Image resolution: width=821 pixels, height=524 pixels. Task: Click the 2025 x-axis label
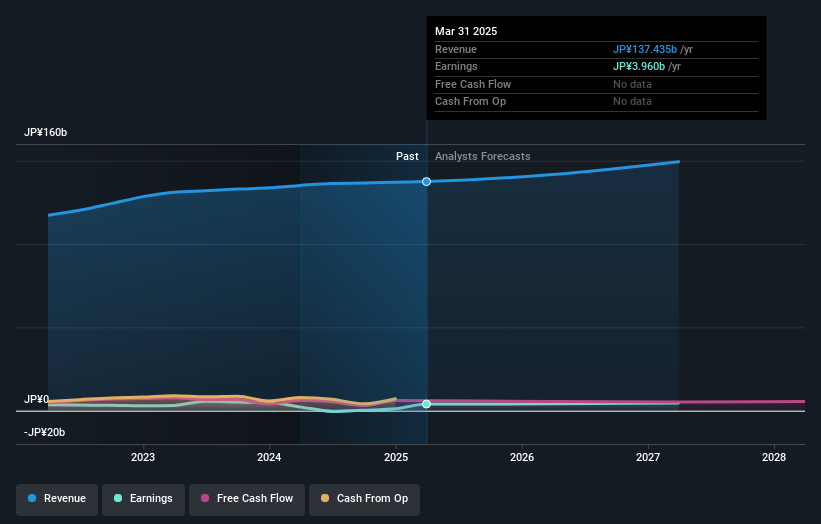coord(396,458)
